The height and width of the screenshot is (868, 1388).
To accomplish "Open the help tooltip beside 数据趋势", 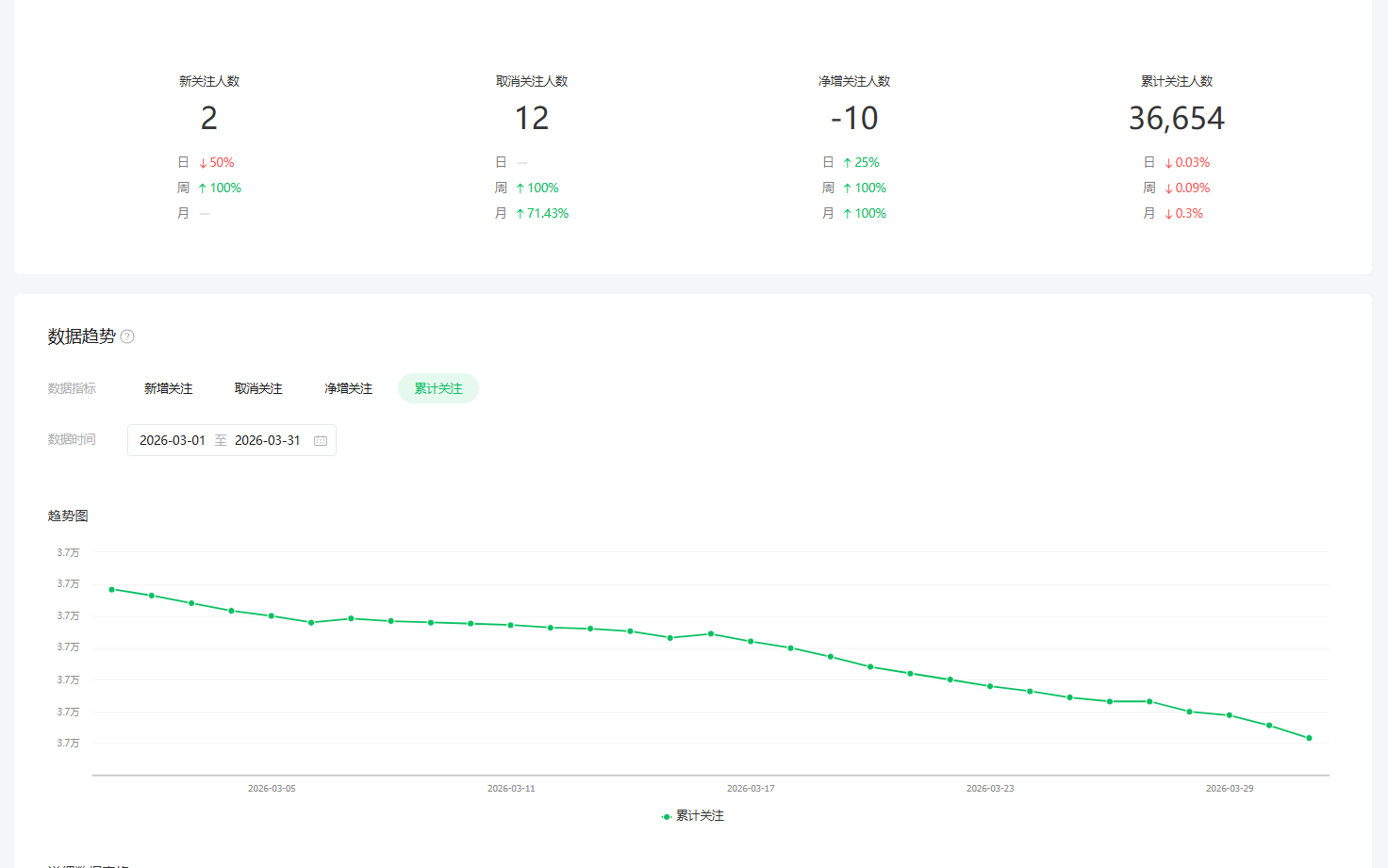I will 127,336.
